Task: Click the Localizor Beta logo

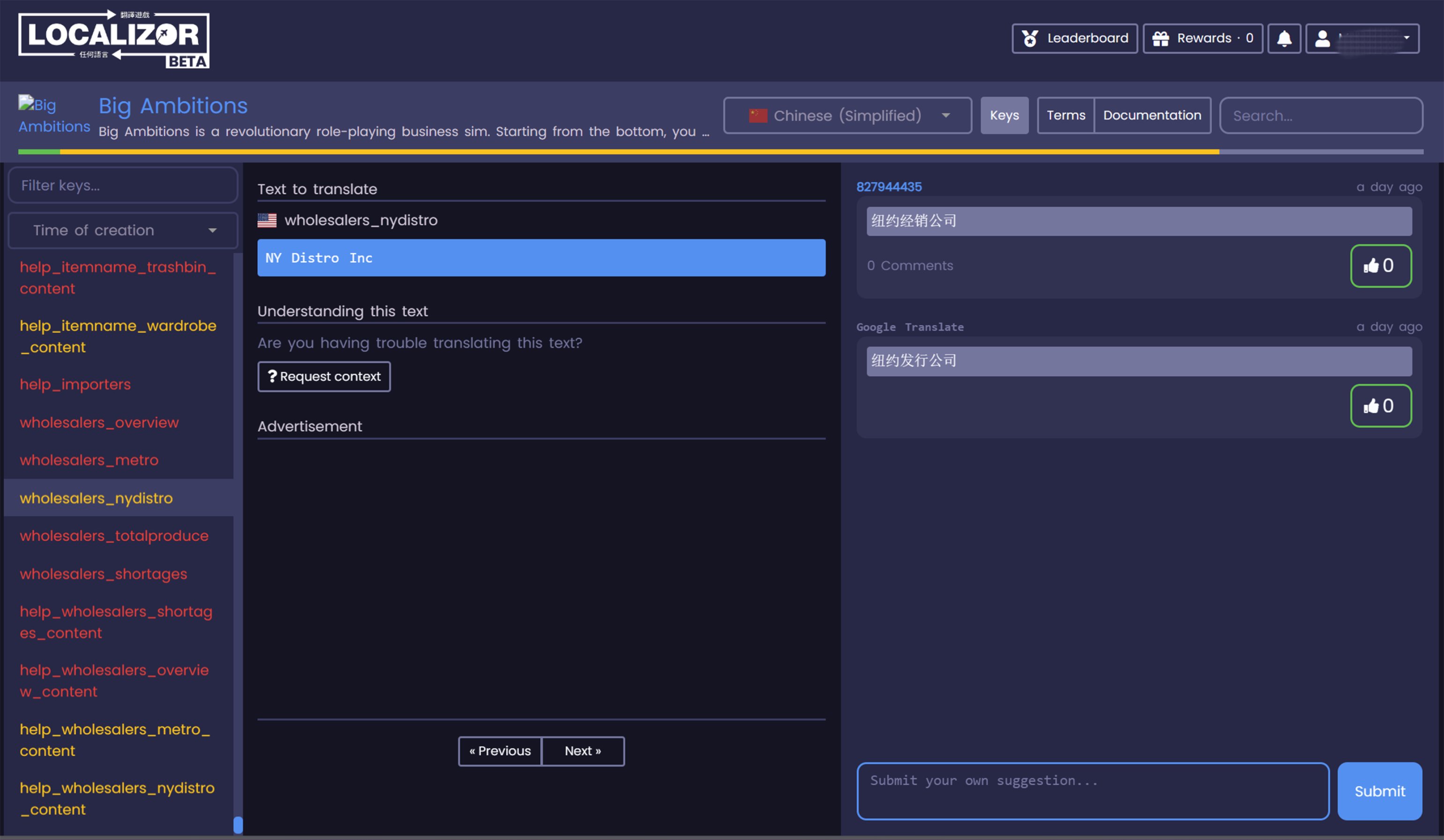Action: 113,39
